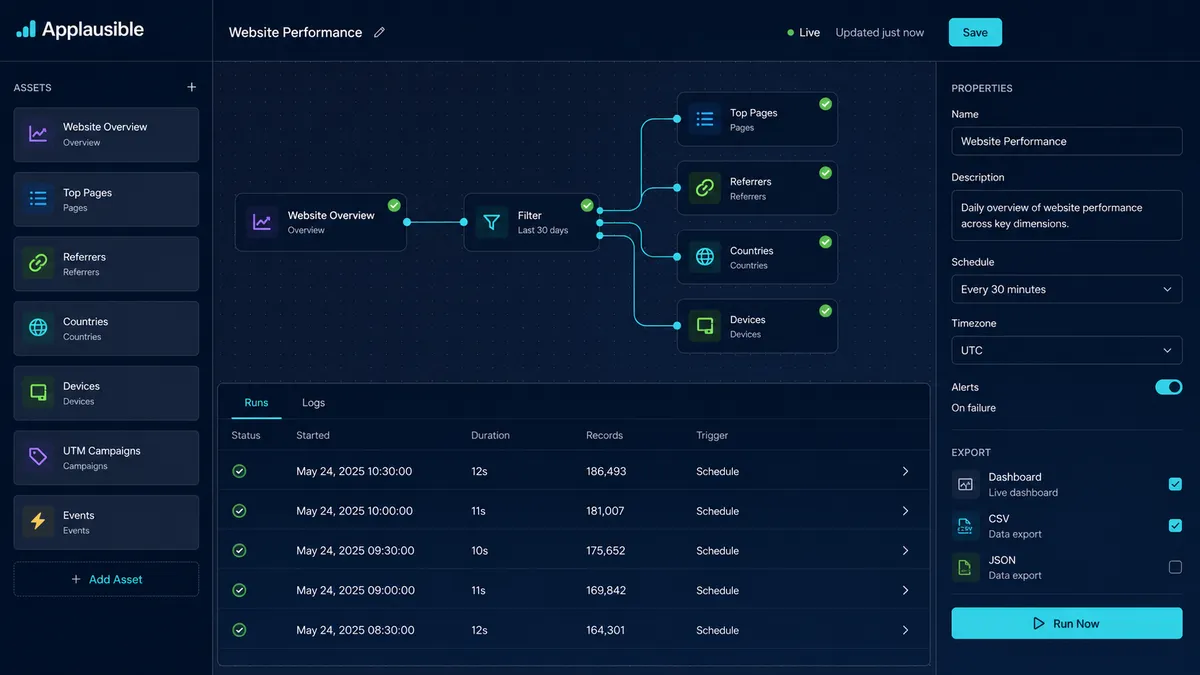Click the CSV export file icon
The height and width of the screenshot is (675, 1200).
pyautogui.click(x=965, y=526)
